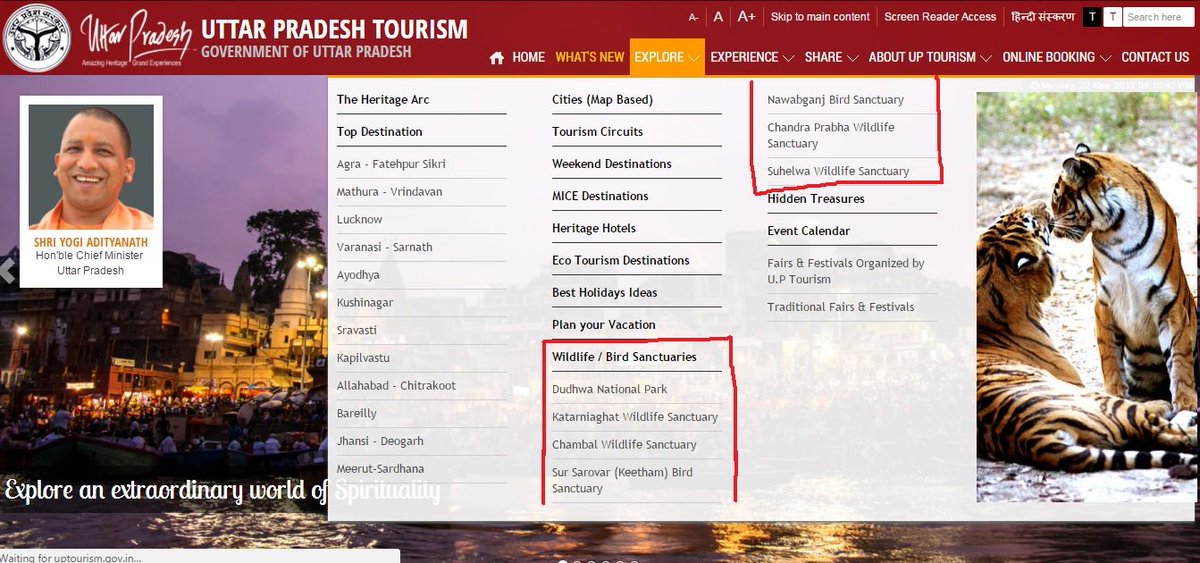Click the Uttar Pradesh government emblem logo

pos(36,38)
